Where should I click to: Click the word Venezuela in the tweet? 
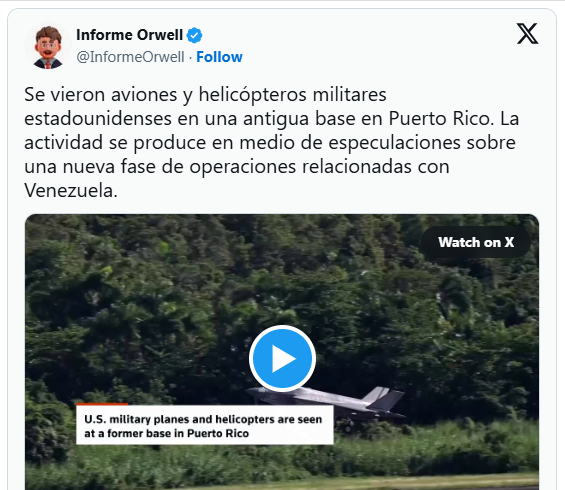(x=71, y=191)
